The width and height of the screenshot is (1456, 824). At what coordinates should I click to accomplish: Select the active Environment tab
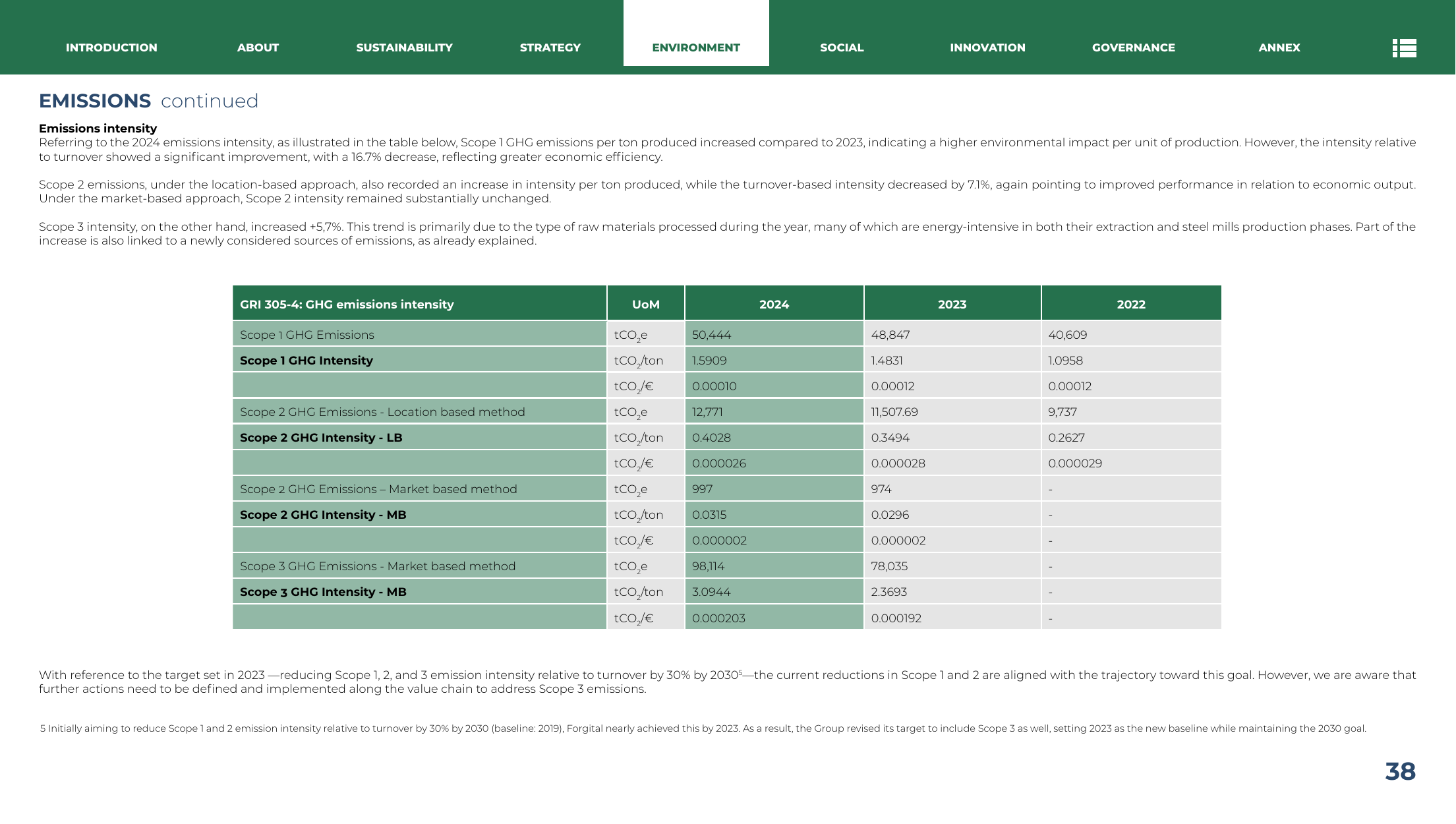(696, 47)
